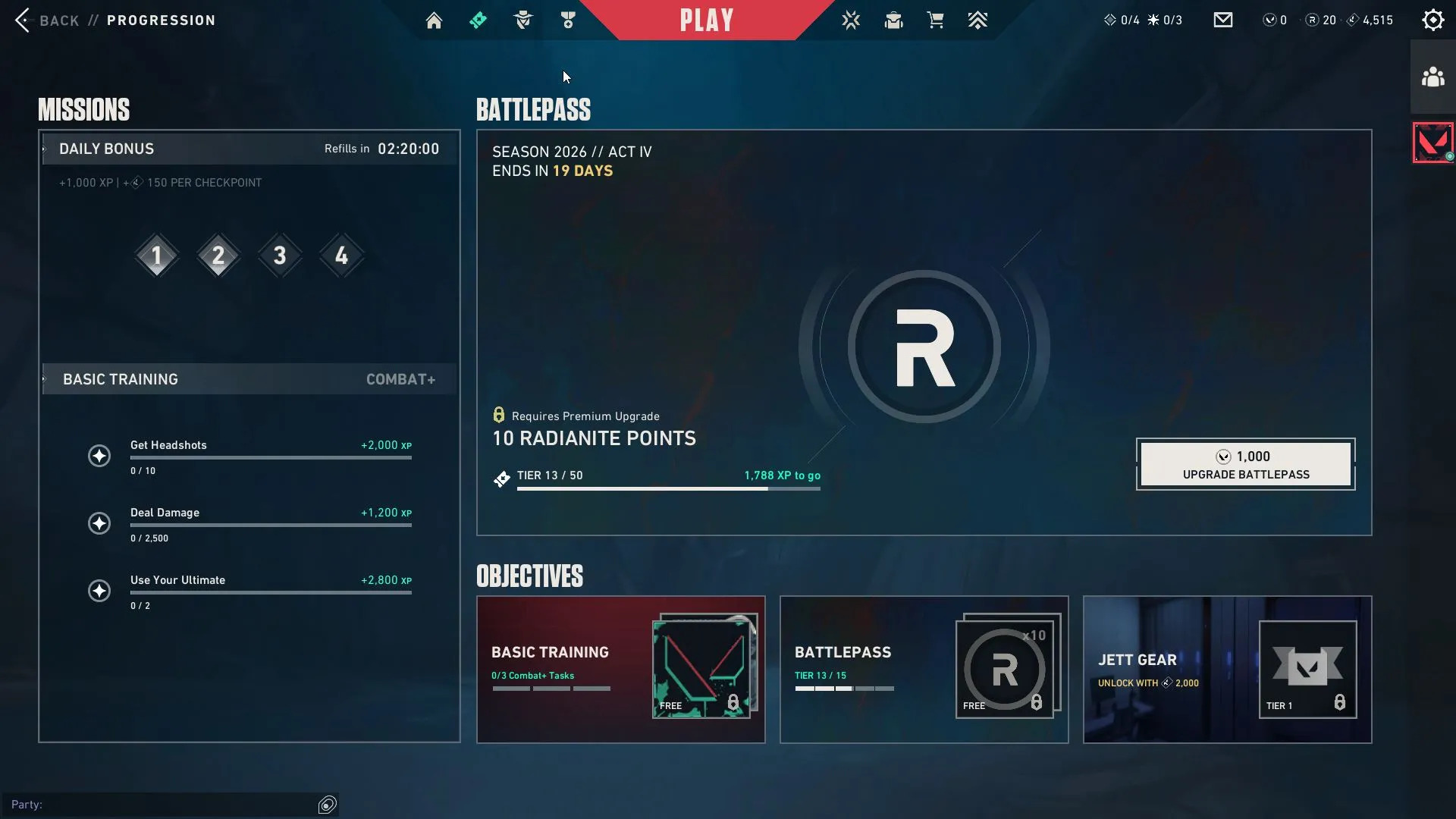
Task: Click the TIER 13 / 15 text
Action: (x=821, y=676)
